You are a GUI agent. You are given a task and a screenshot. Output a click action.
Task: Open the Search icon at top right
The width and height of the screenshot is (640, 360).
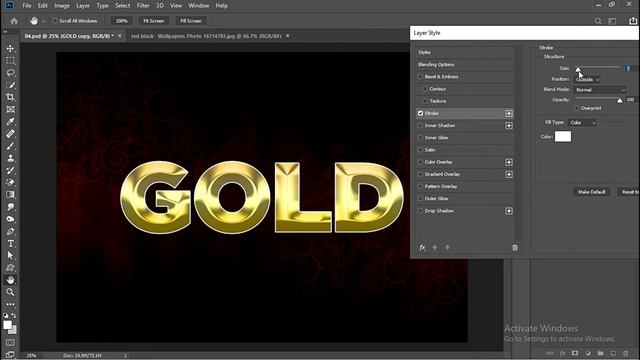(598, 21)
